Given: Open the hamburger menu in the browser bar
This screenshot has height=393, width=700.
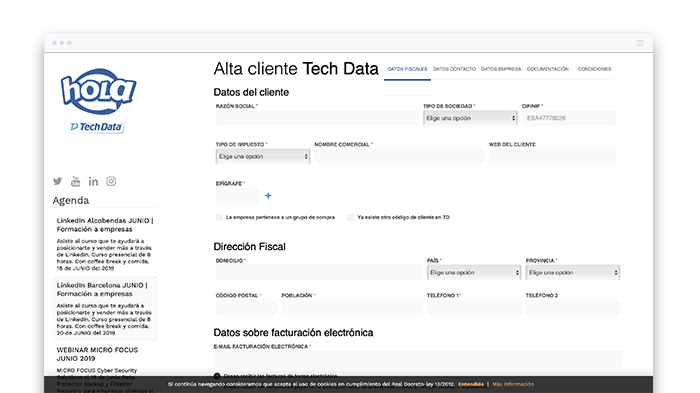Looking at the screenshot, I should (640, 43).
